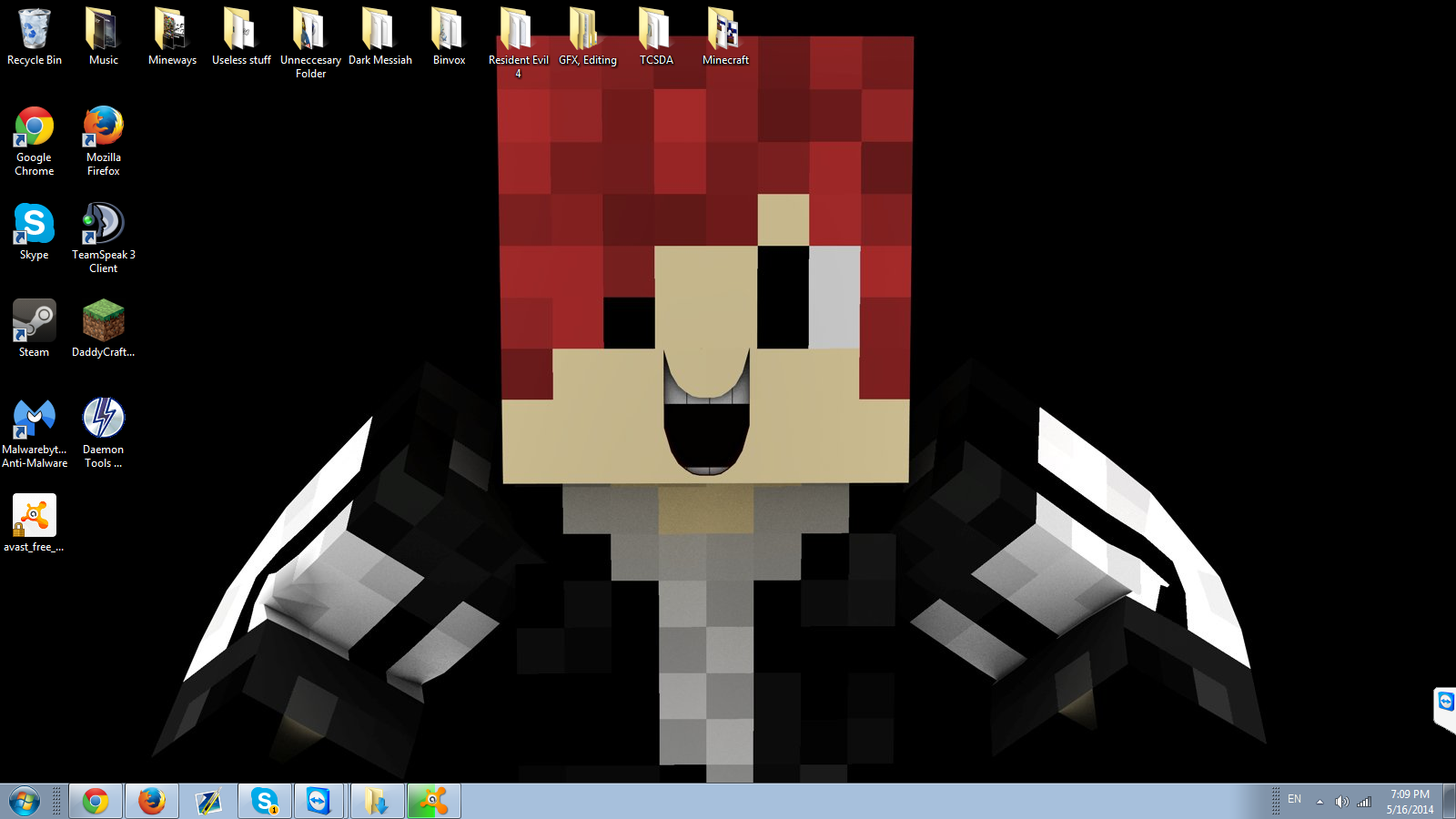This screenshot has width=1456, height=819.
Task: Launch Chrome from the taskbar
Action: coord(96,802)
